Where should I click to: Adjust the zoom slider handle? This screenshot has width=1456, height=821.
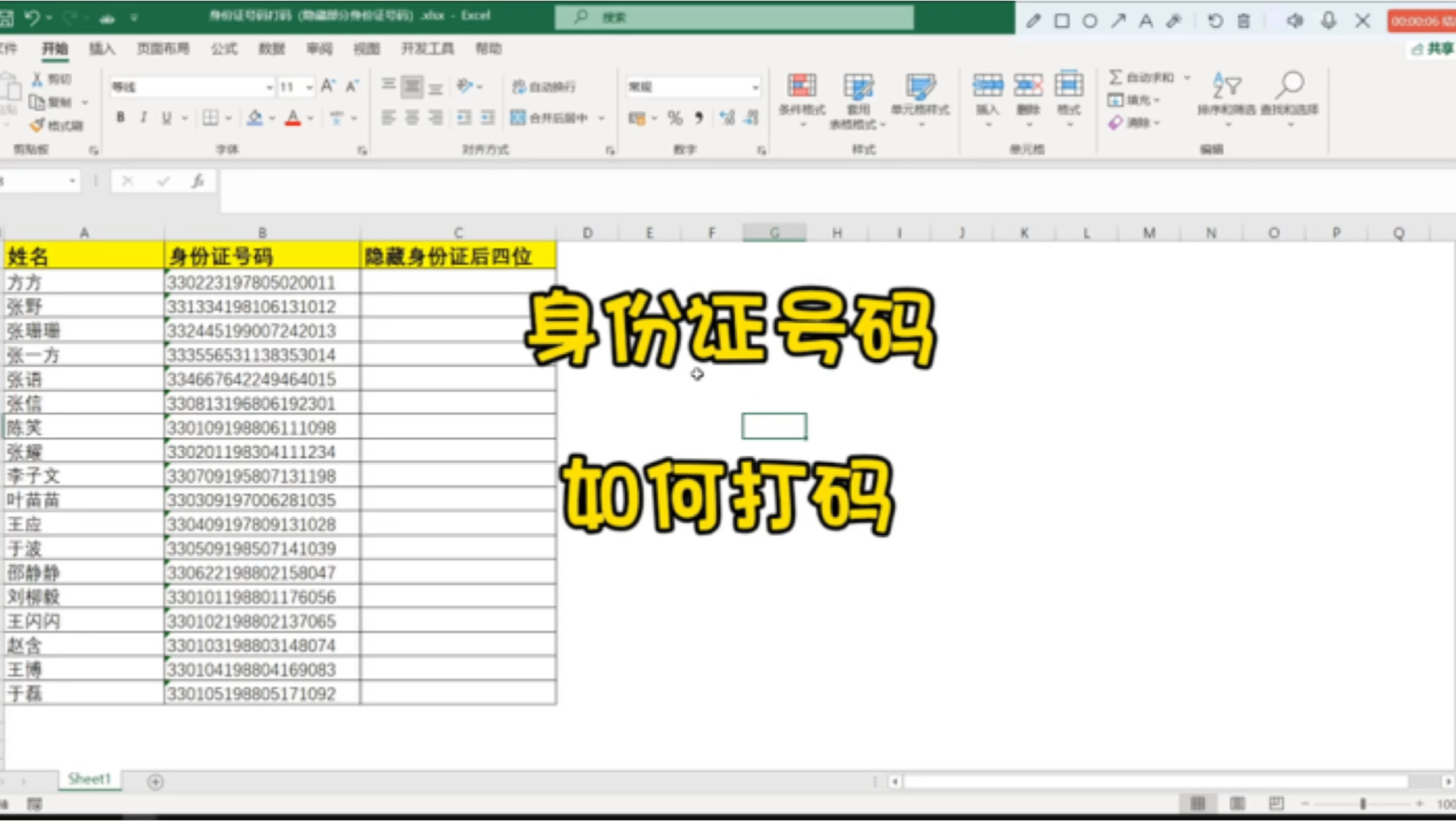coord(1363,804)
